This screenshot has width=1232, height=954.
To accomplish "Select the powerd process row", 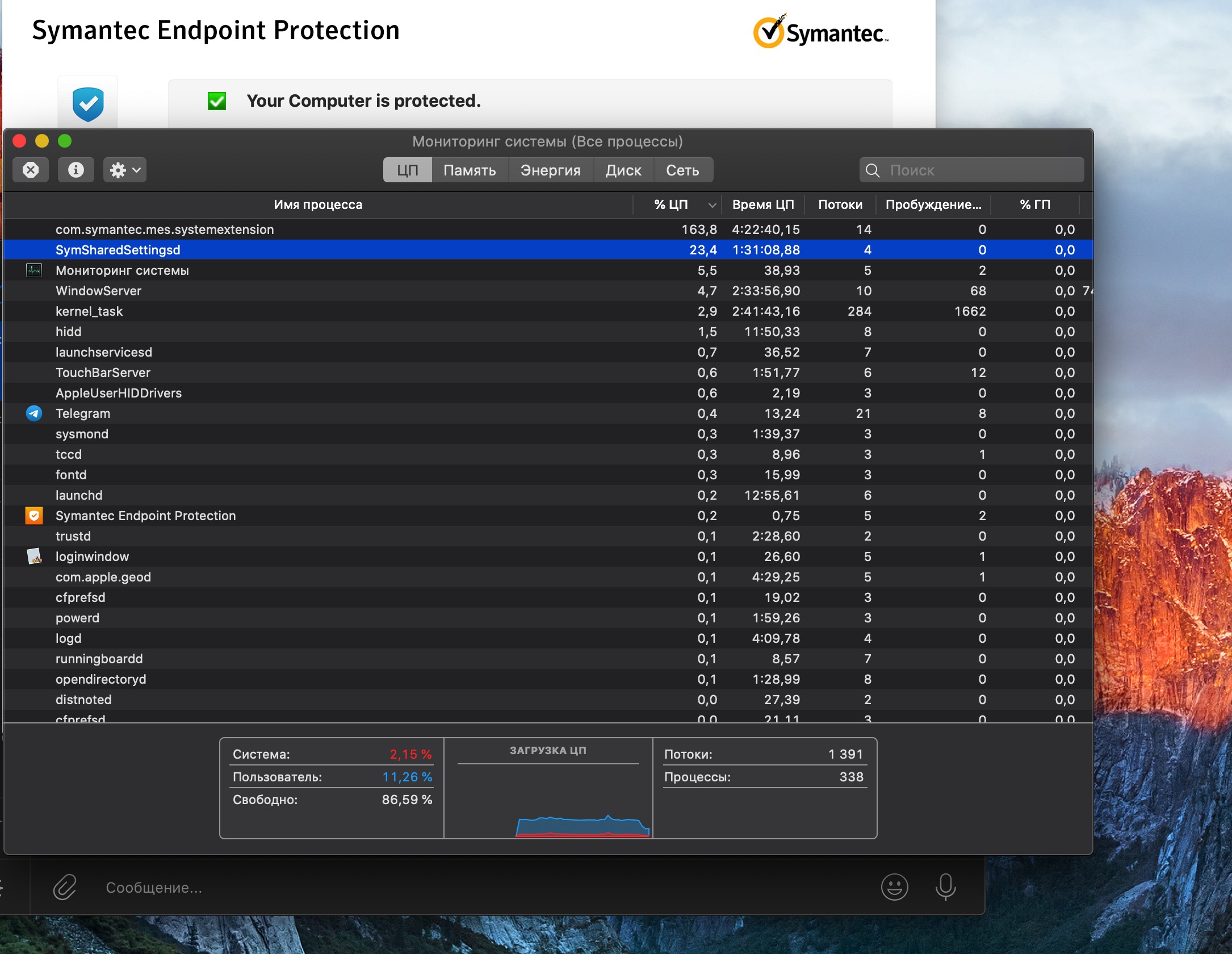I will pyautogui.click(x=548, y=618).
